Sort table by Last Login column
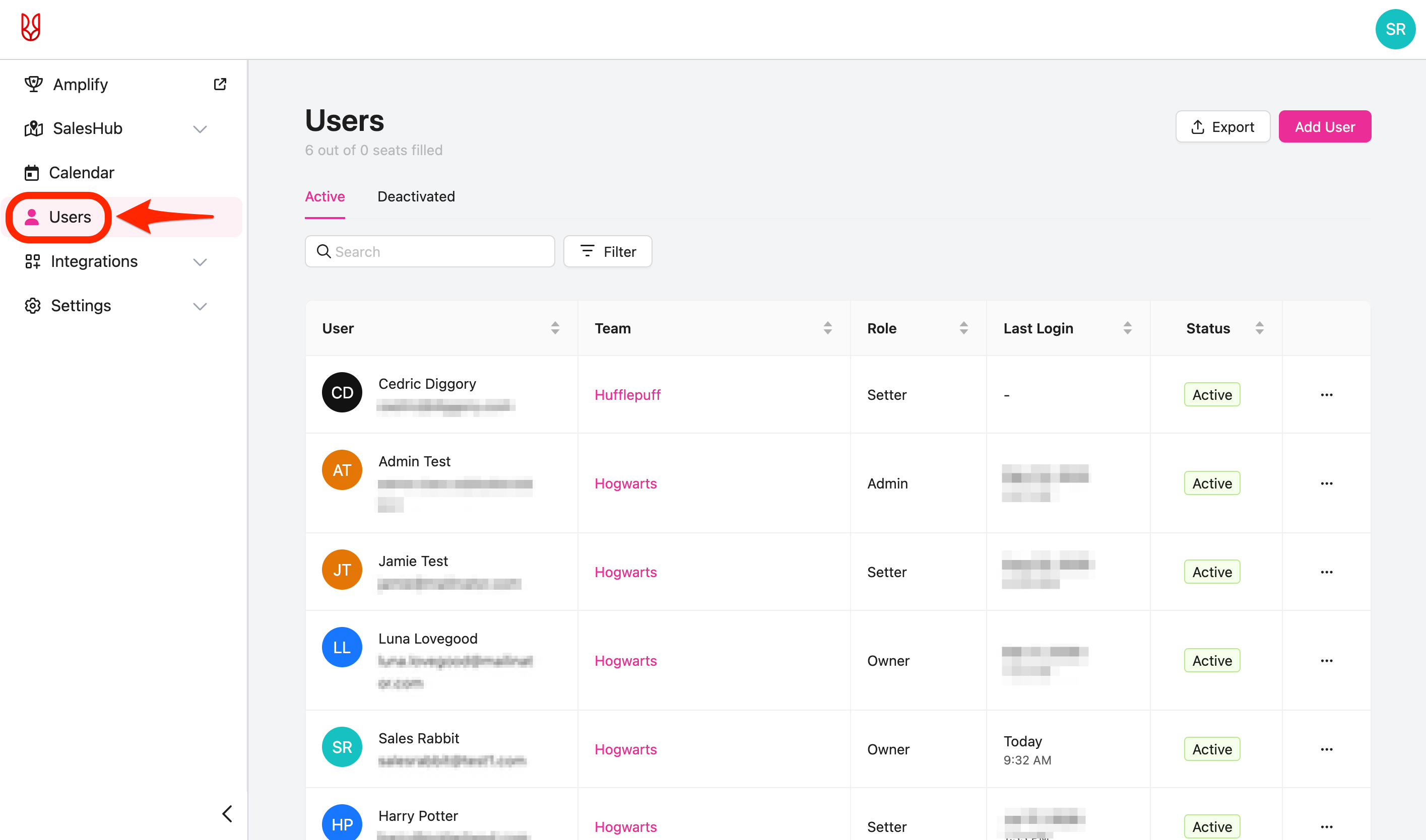1426x840 pixels. click(1127, 328)
